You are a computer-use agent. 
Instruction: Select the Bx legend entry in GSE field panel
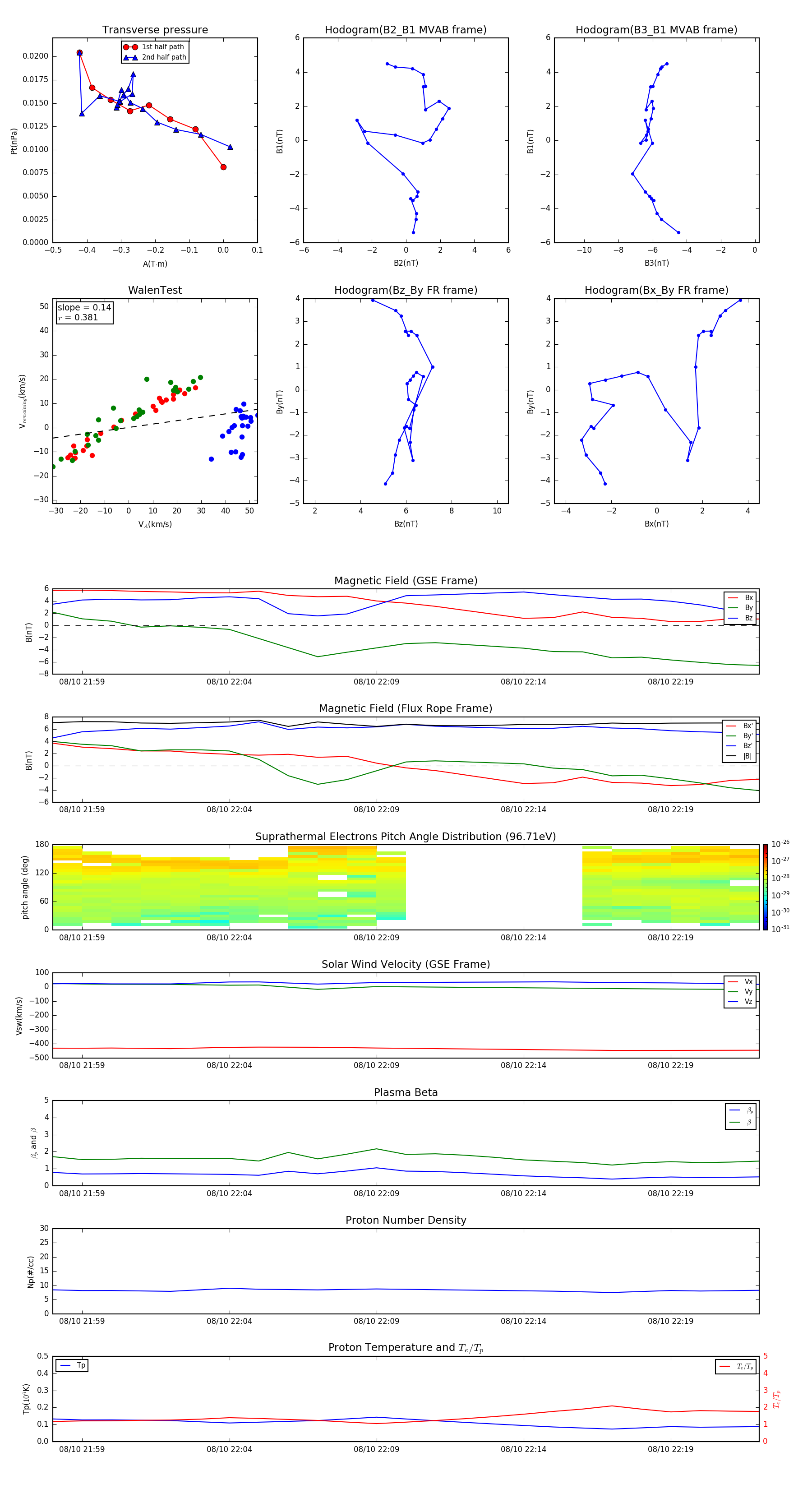[x=740, y=598]
